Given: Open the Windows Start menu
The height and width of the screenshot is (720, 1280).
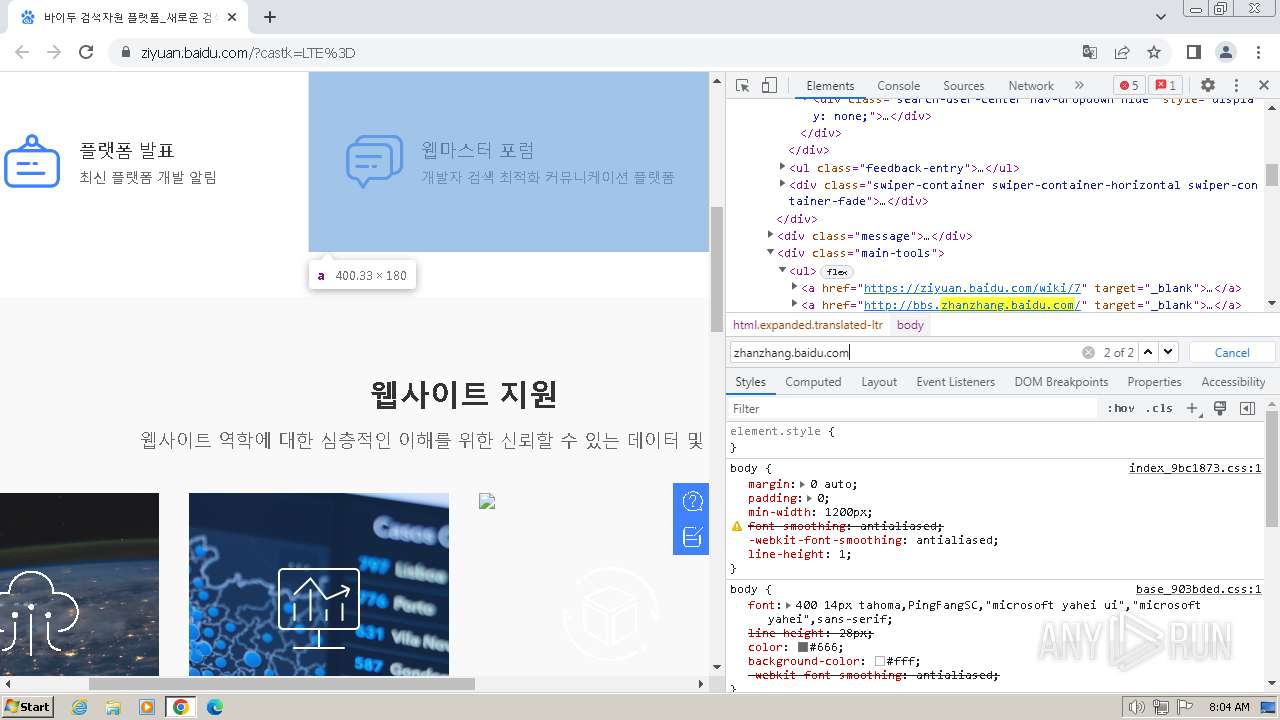Looking at the screenshot, I should pyautogui.click(x=27, y=706).
